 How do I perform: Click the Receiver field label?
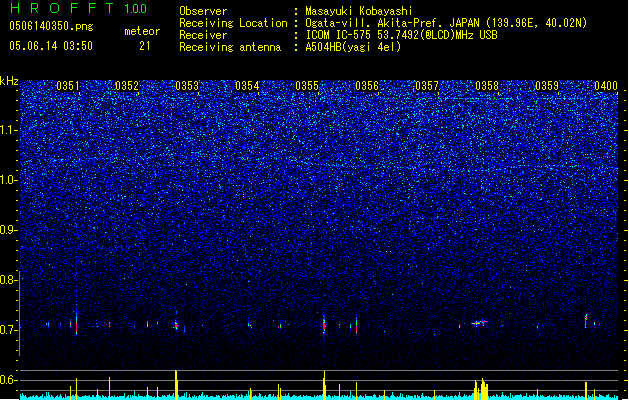coord(203,35)
